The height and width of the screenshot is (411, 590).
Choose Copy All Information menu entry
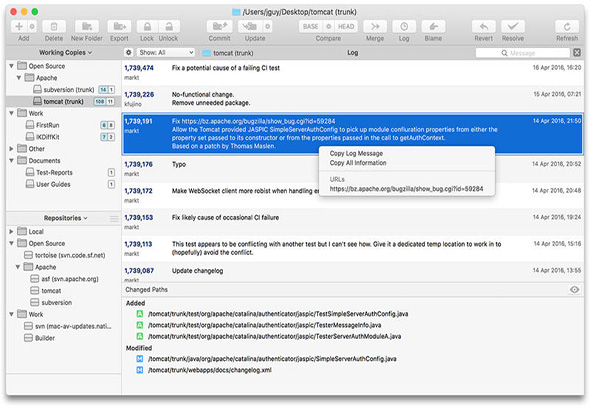[x=358, y=163]
